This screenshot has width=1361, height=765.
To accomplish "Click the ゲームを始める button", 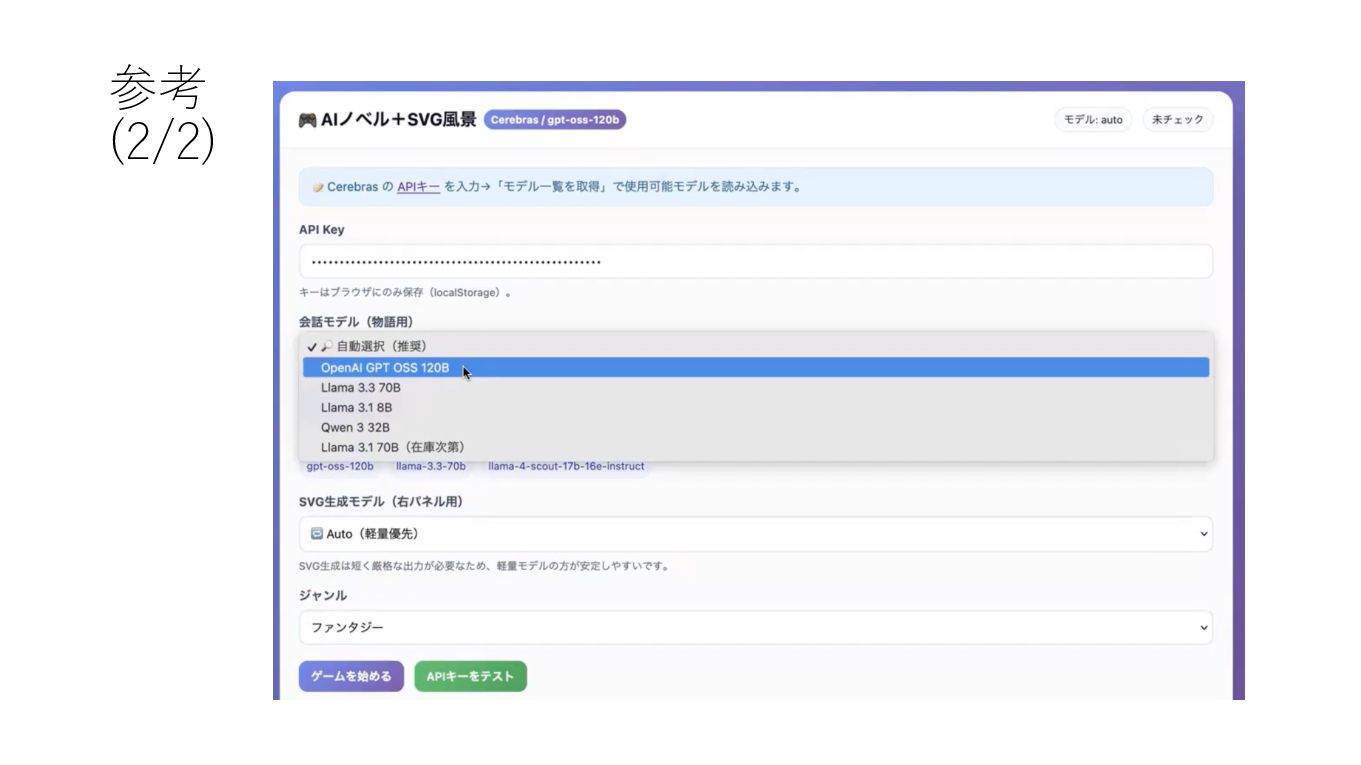I will (351, 676).
